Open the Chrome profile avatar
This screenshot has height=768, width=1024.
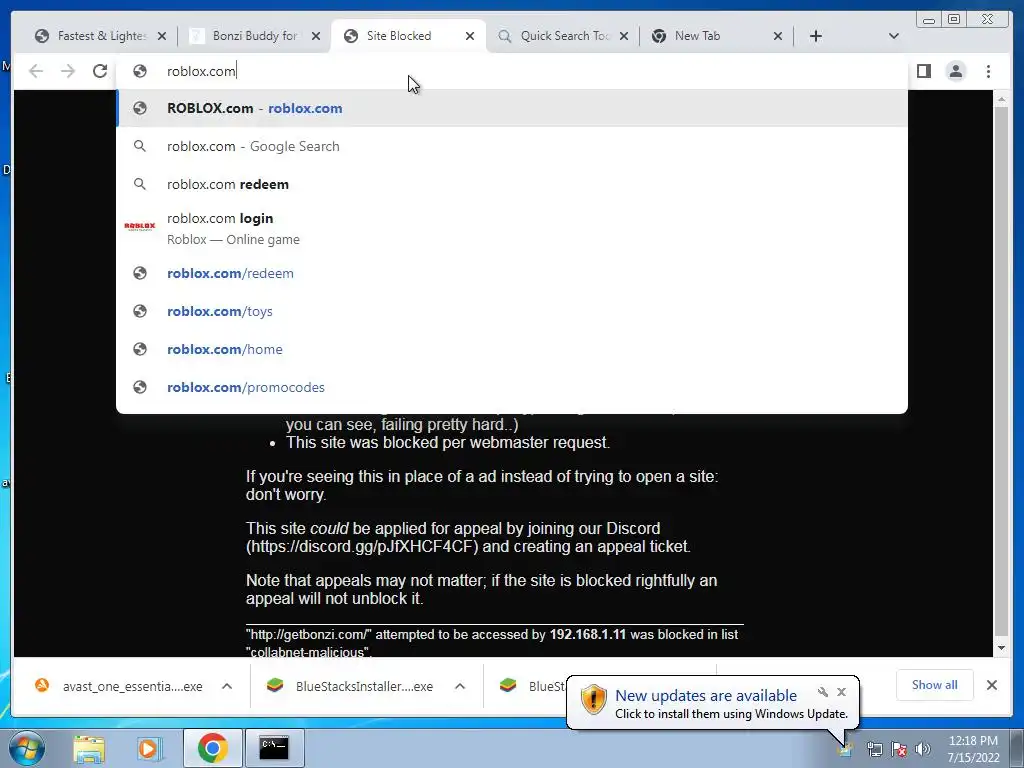pos(955,71)
